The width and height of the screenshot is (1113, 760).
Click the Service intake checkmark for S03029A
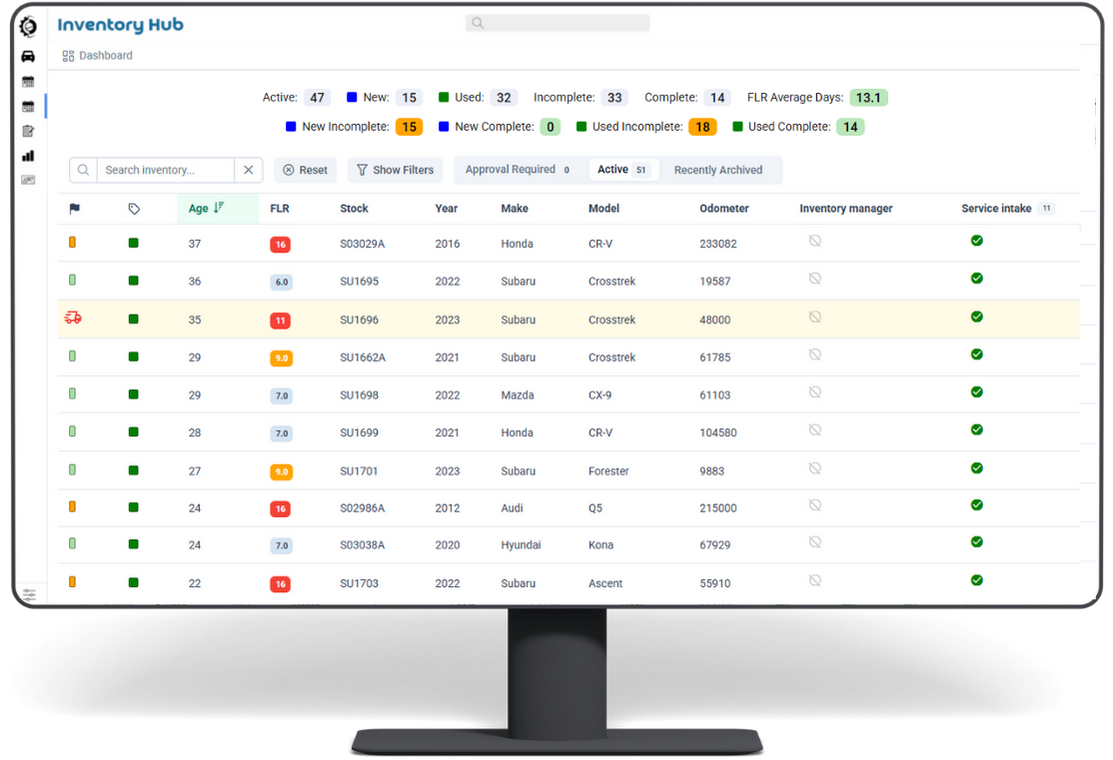pos(976,240)
